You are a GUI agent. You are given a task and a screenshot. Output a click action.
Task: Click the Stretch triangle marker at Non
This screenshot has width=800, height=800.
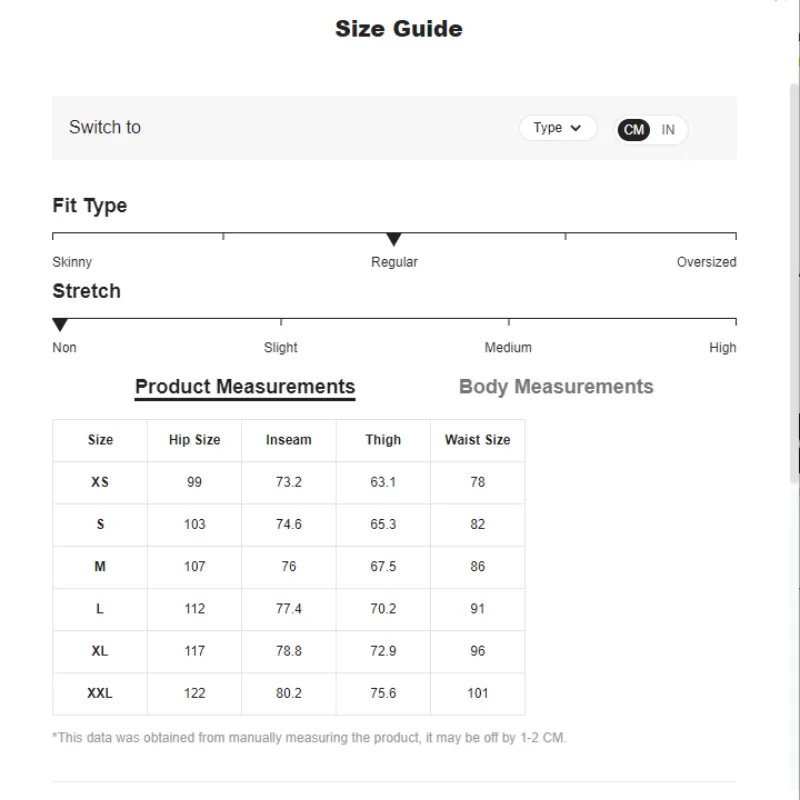60,325
